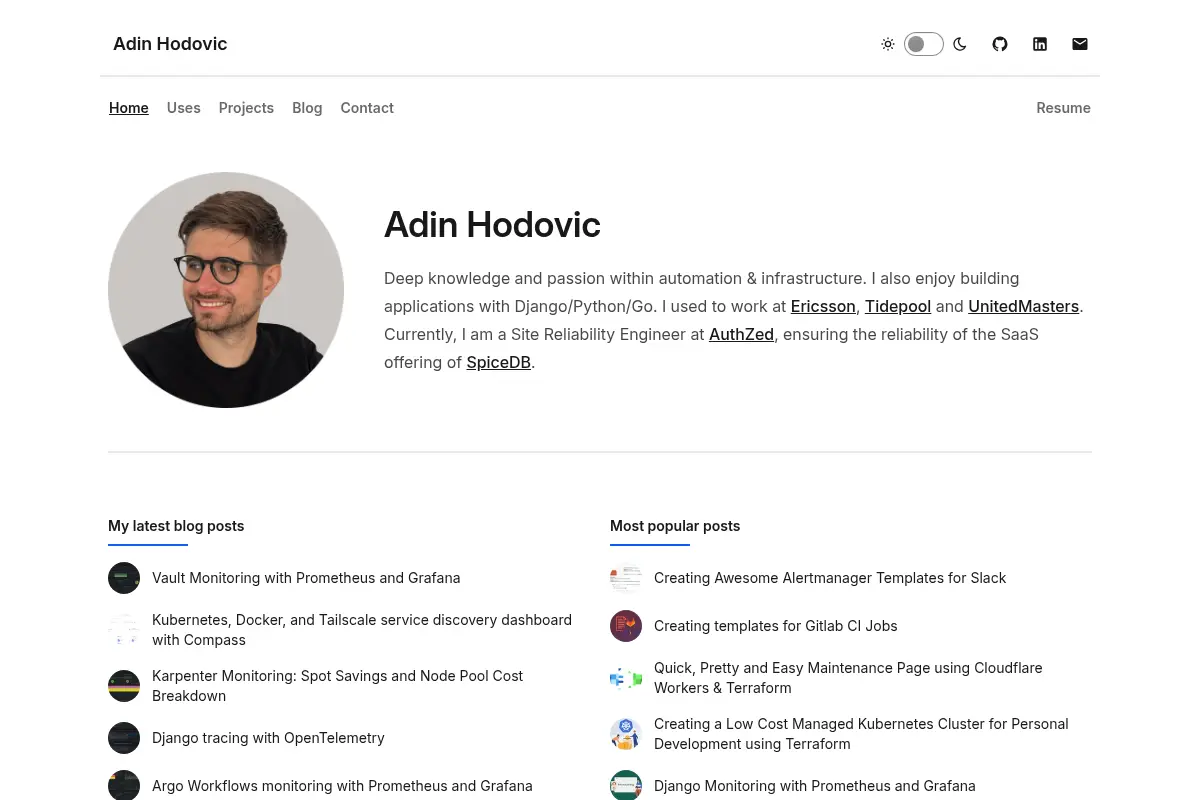Click the My latest blog posts heading

[176, 526]
